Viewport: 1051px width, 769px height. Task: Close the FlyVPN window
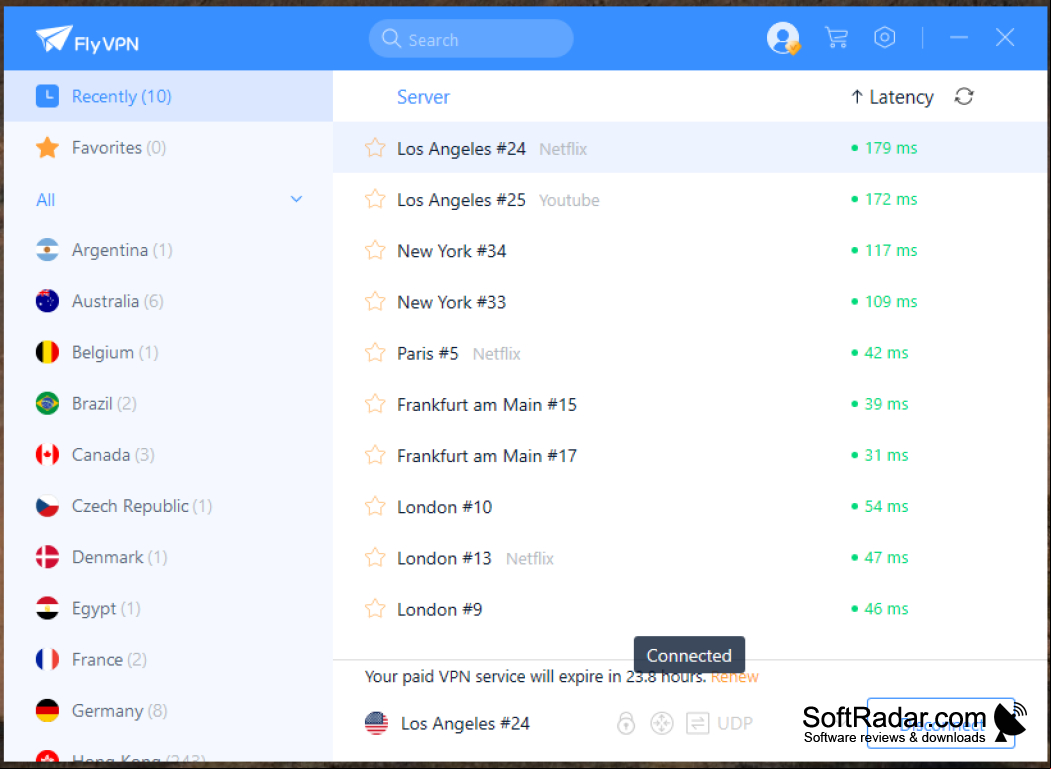pos(1005,38)
